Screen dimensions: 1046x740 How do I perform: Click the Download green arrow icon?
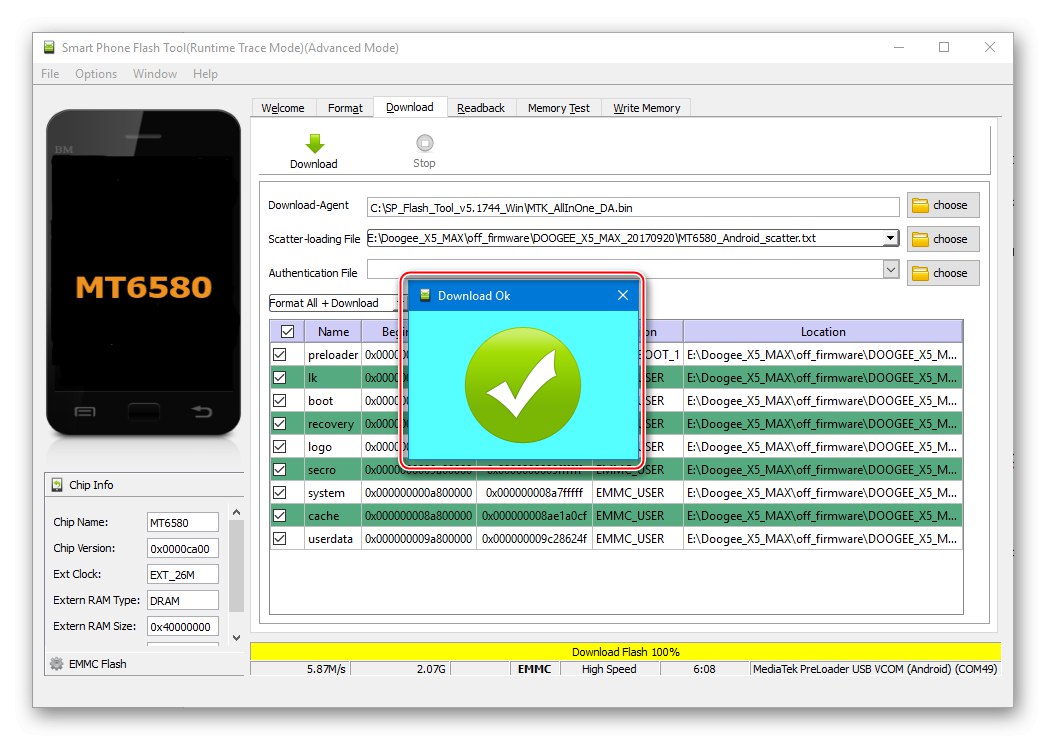313,143
